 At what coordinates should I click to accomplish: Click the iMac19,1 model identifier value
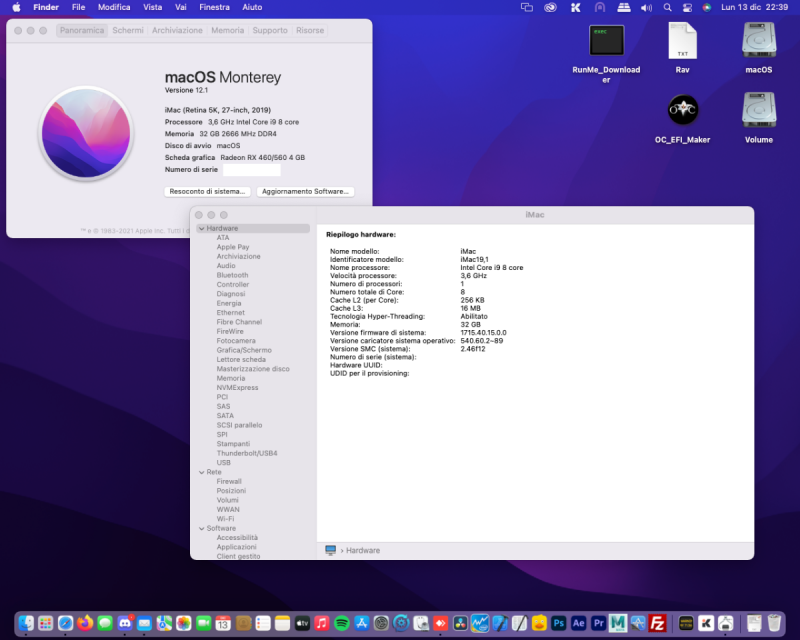point(474,259)
